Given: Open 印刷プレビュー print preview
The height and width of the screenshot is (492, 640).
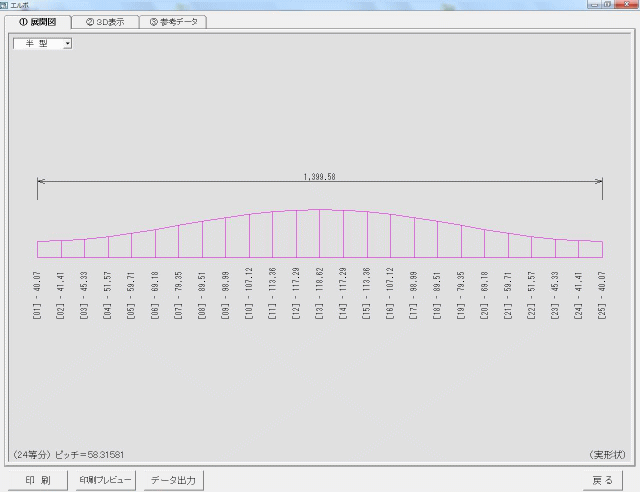Looking at the screenshot, I should 106,480.
